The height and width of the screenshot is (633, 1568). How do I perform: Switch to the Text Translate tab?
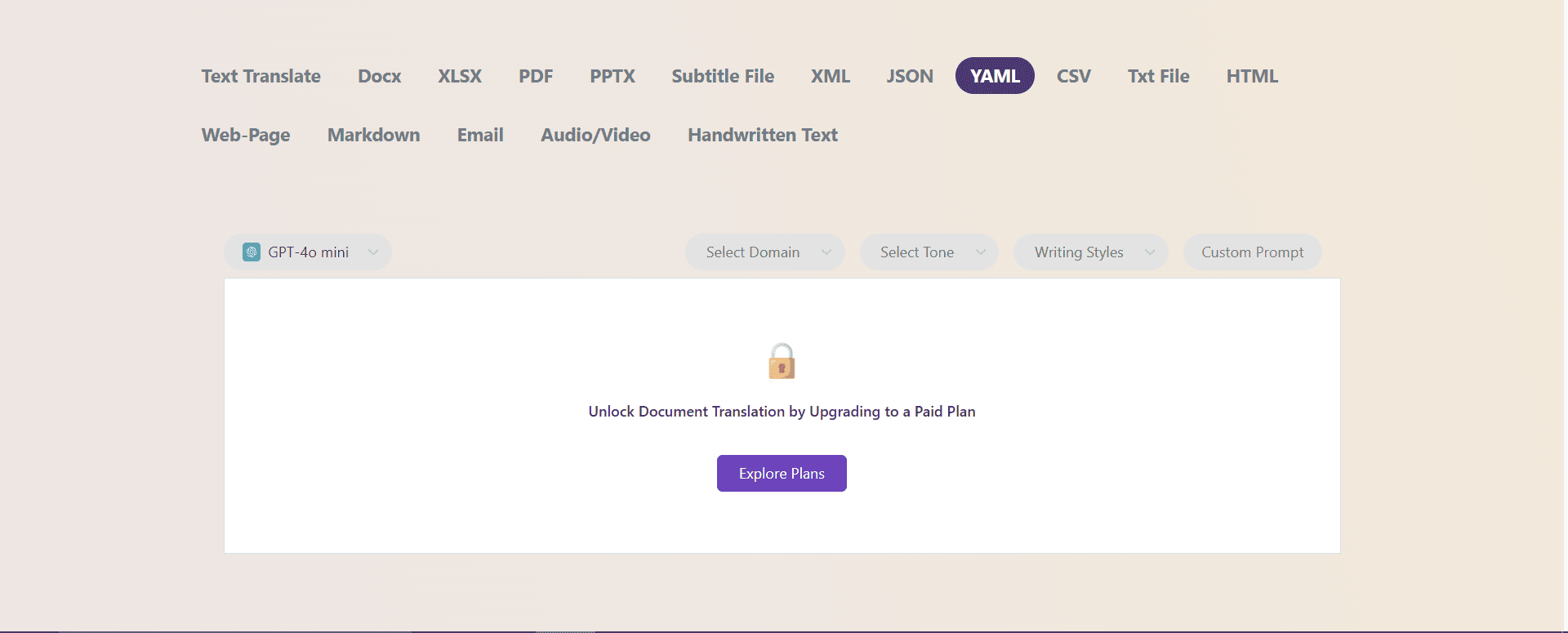tap(261, 76)
